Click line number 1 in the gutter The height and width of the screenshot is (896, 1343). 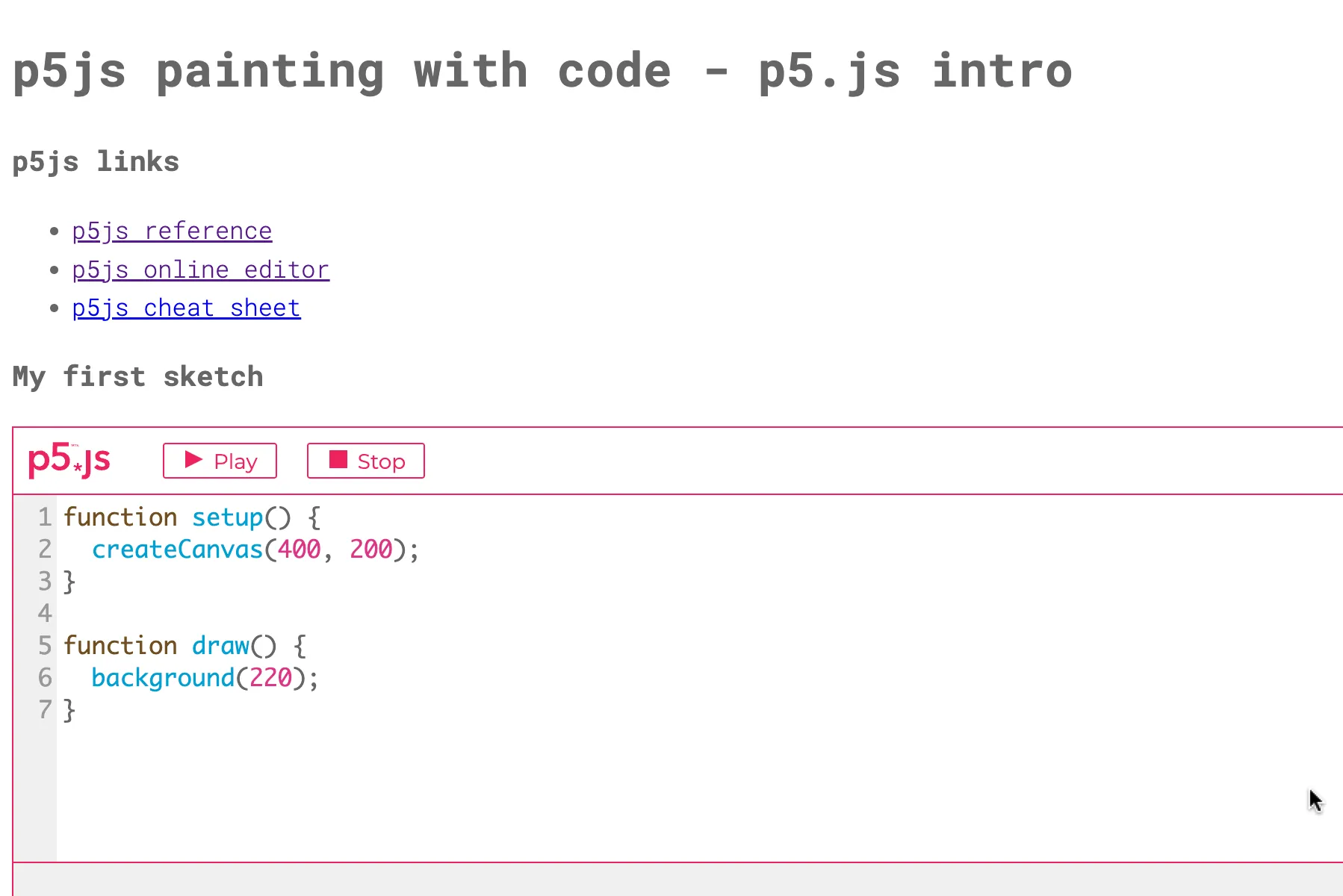(x=44, y=517)
